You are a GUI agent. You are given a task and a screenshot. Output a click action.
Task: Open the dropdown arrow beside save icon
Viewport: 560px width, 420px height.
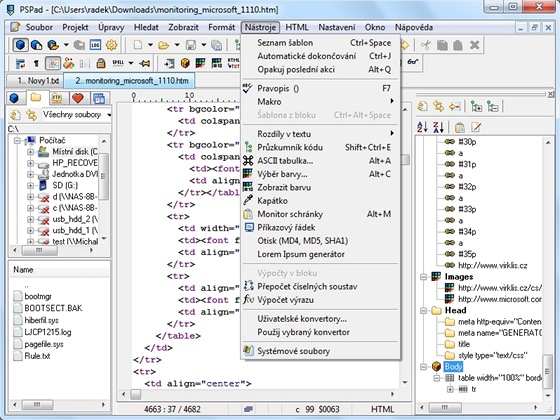click(204, 45)
